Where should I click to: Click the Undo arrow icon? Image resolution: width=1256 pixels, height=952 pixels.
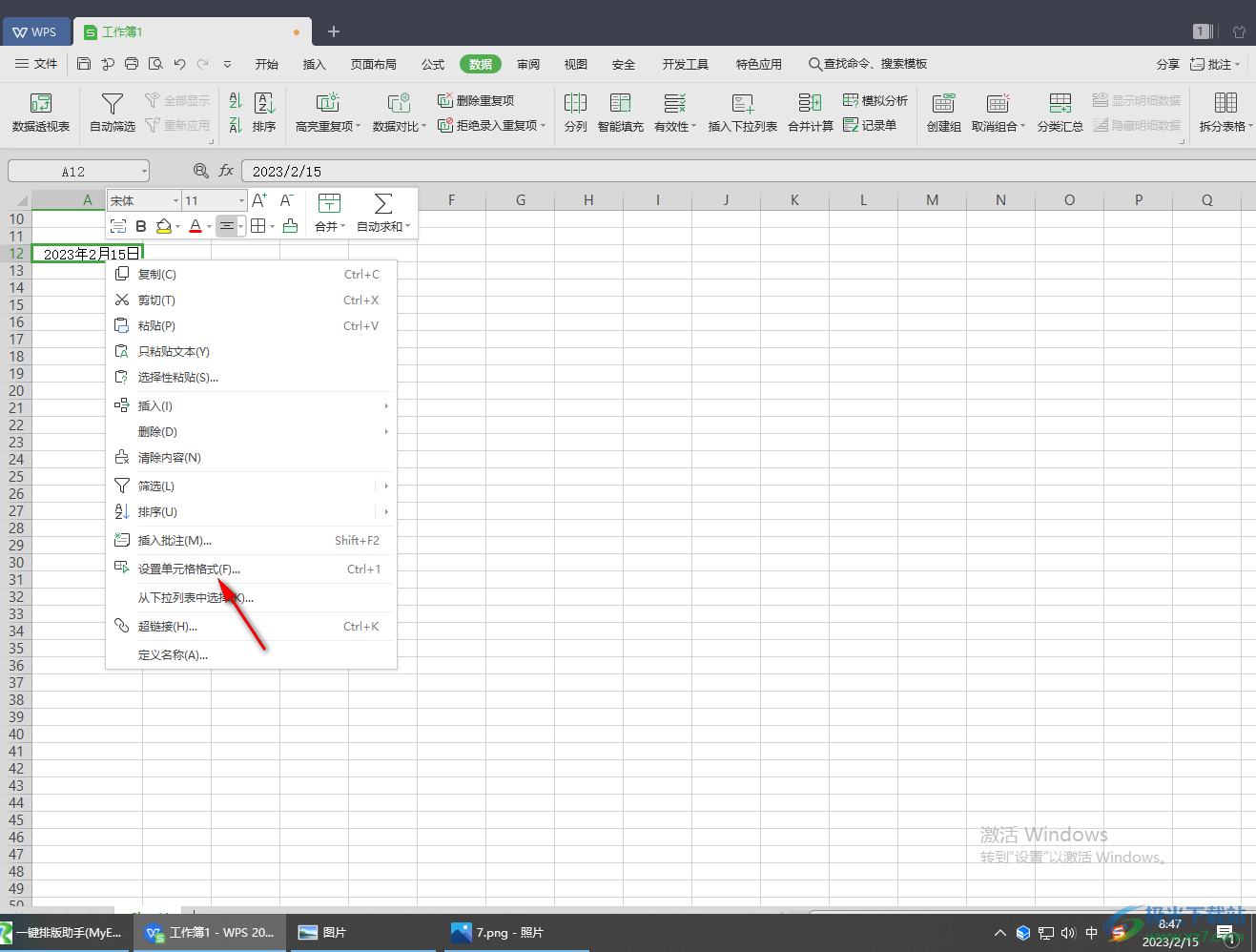click(x=179, y=64)
